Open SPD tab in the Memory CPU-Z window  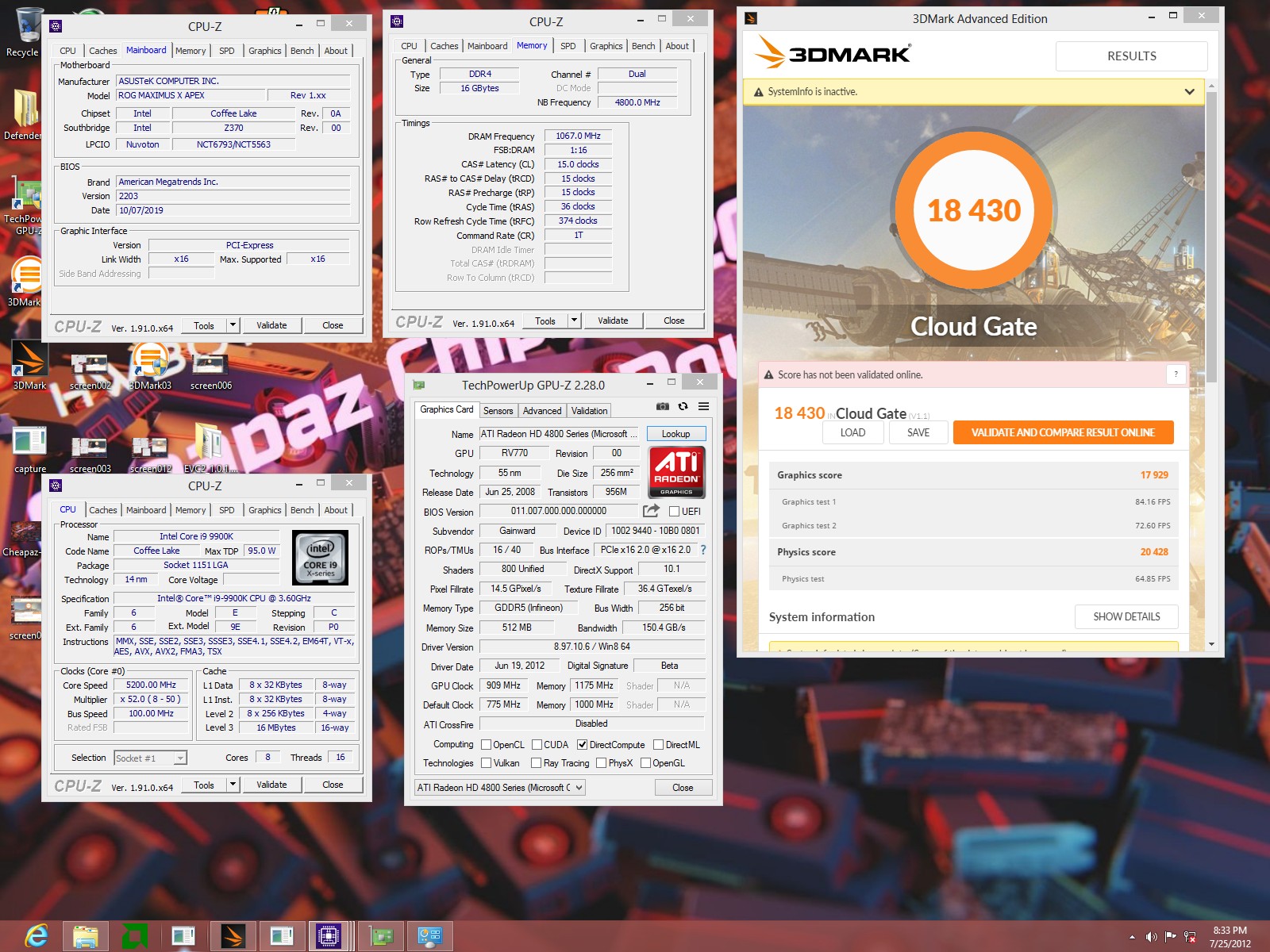(x=568, y=46)
